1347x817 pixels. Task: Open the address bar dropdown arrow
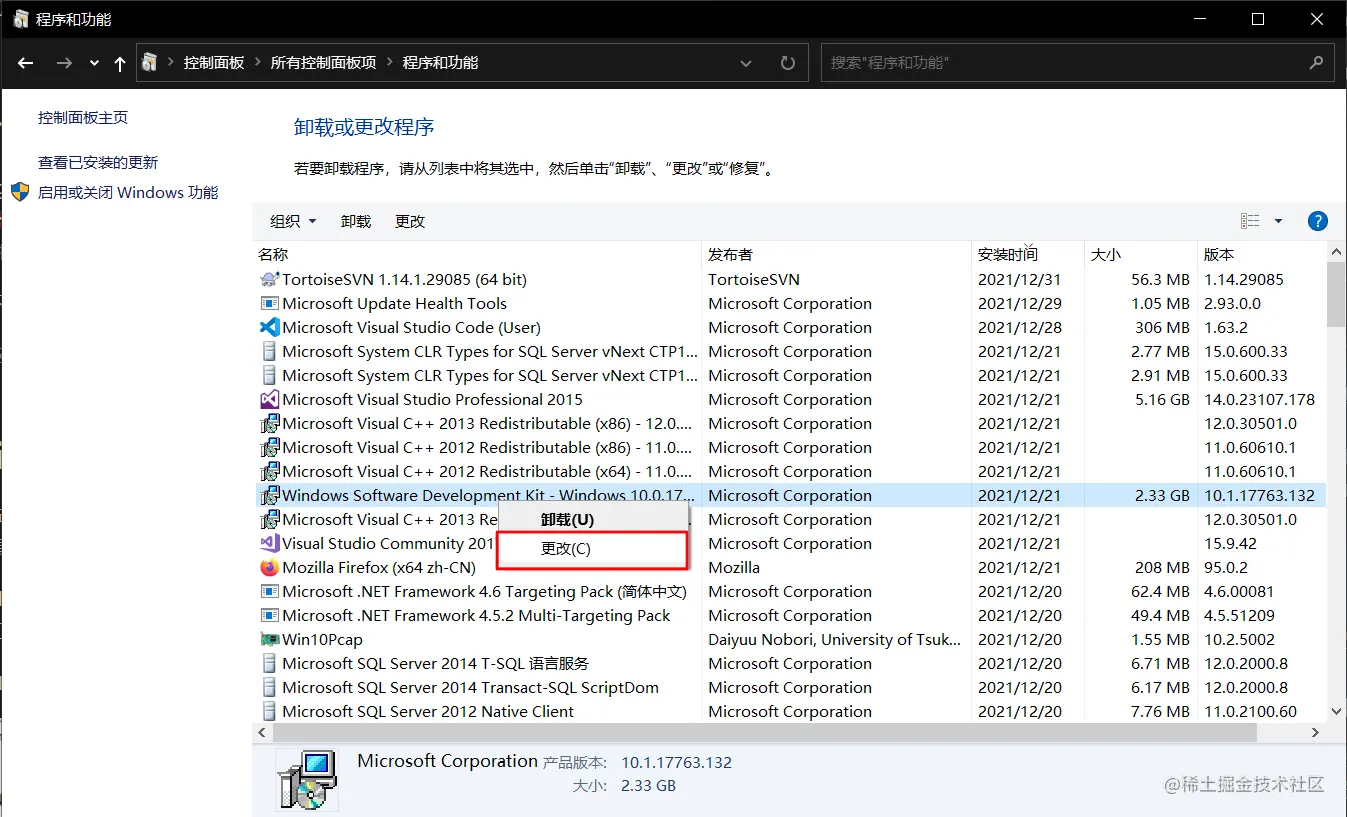[746, 62]
